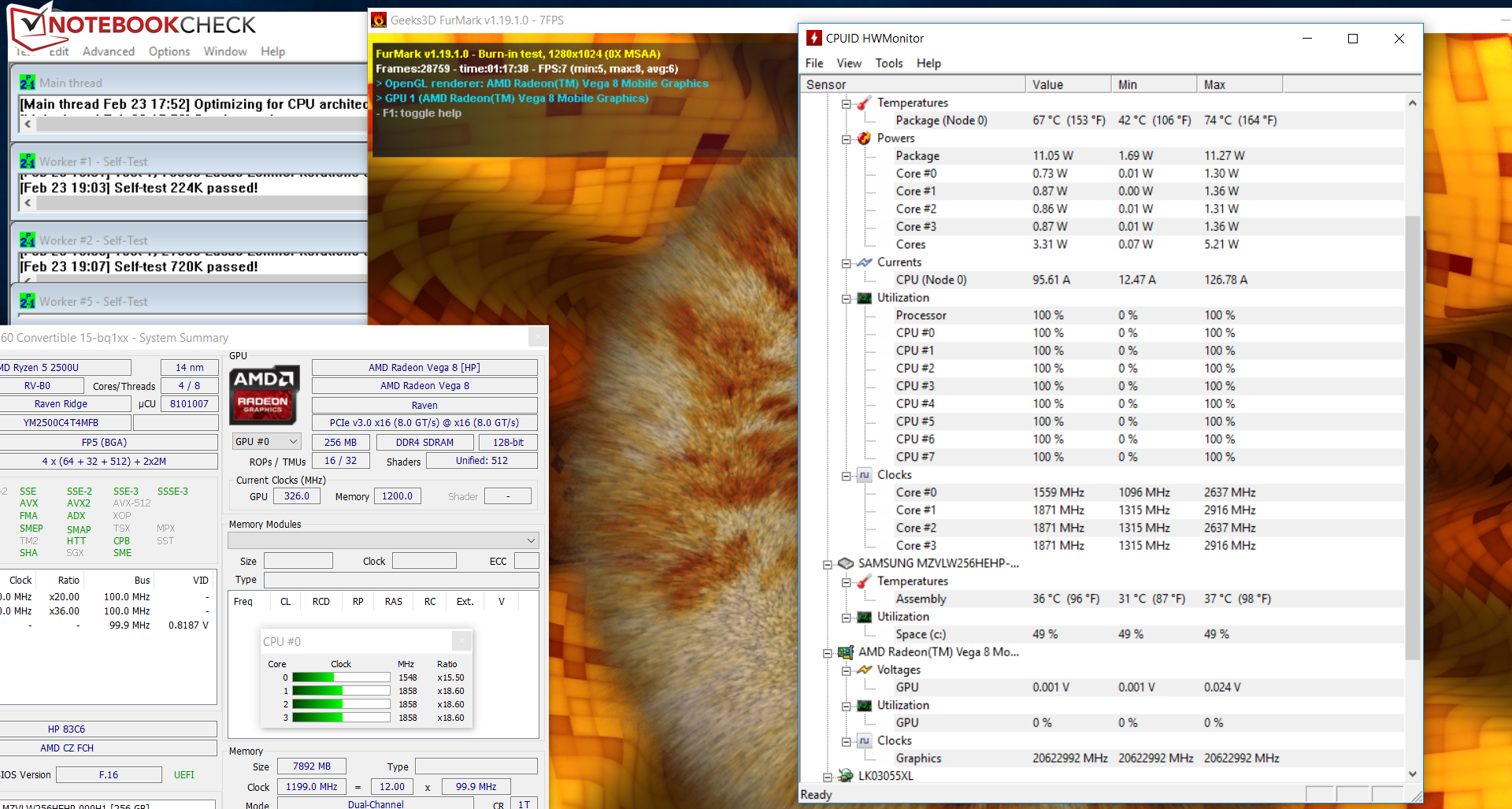Image resolution: width=1512 pixels, height=809 pixels.
Task: Click the GPU clock value field 326.0
Action: coord(297,496)
